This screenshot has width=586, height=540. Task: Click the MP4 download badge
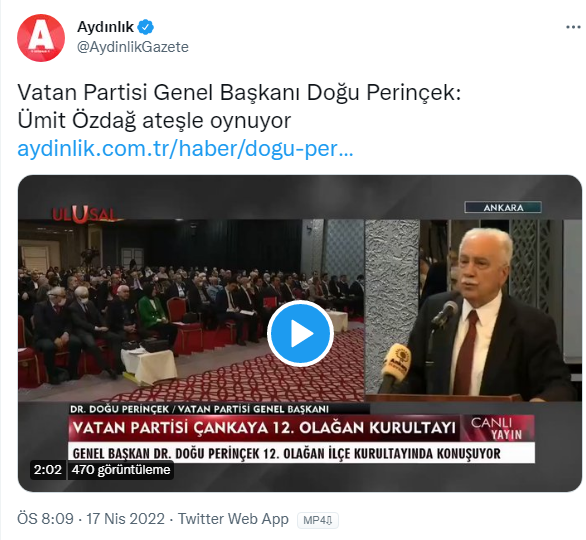coord(318,520)
